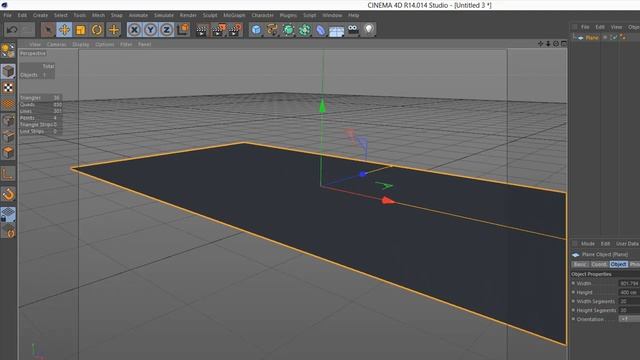This screenshot has height=360, width=640.
Task: Select the Object tab in Attributes
Action: [618, 264]
